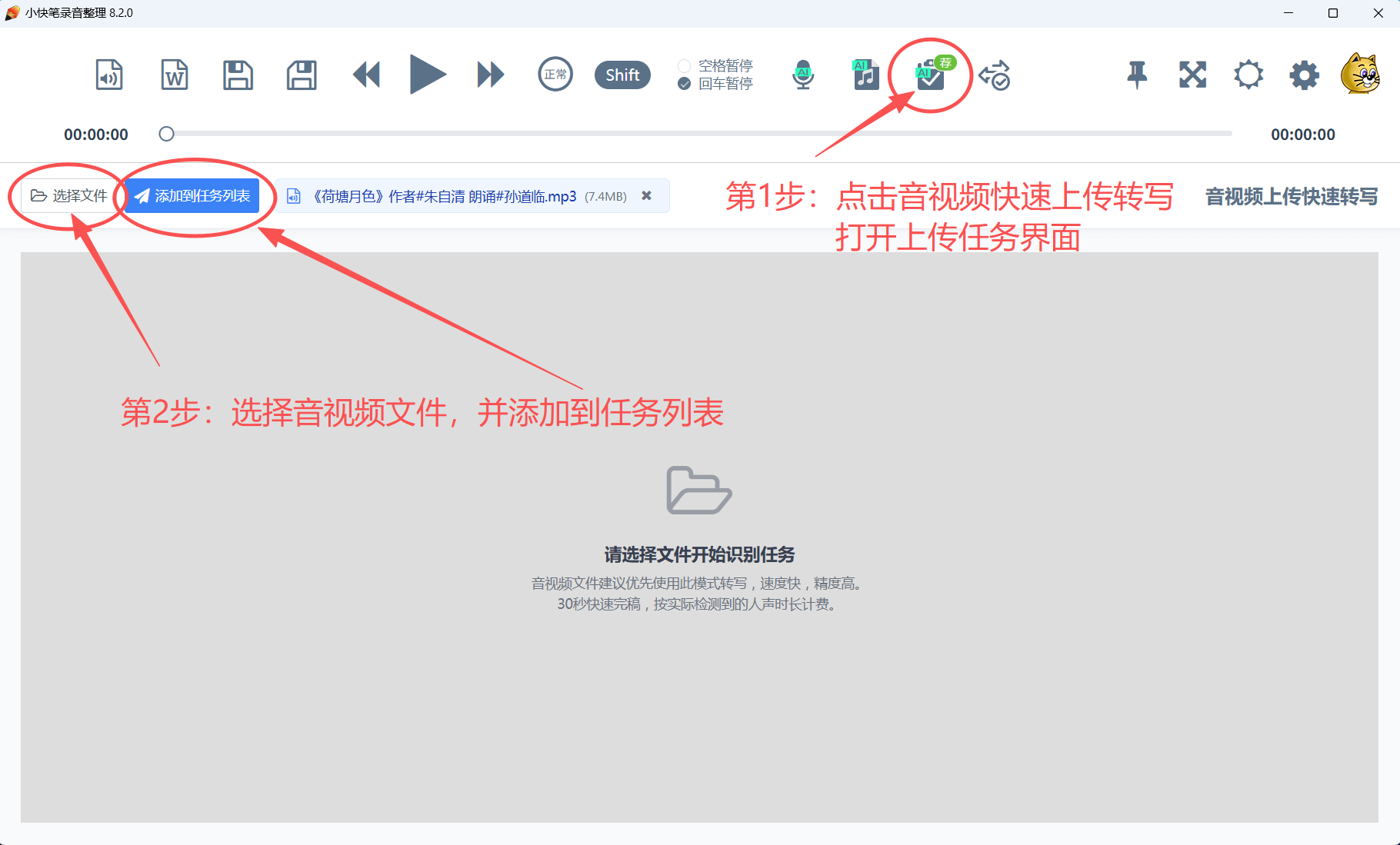Viewport: 1400px width, 845px height.
Task: Open AI upload quick transcription task icon
Action: point(930,75)
